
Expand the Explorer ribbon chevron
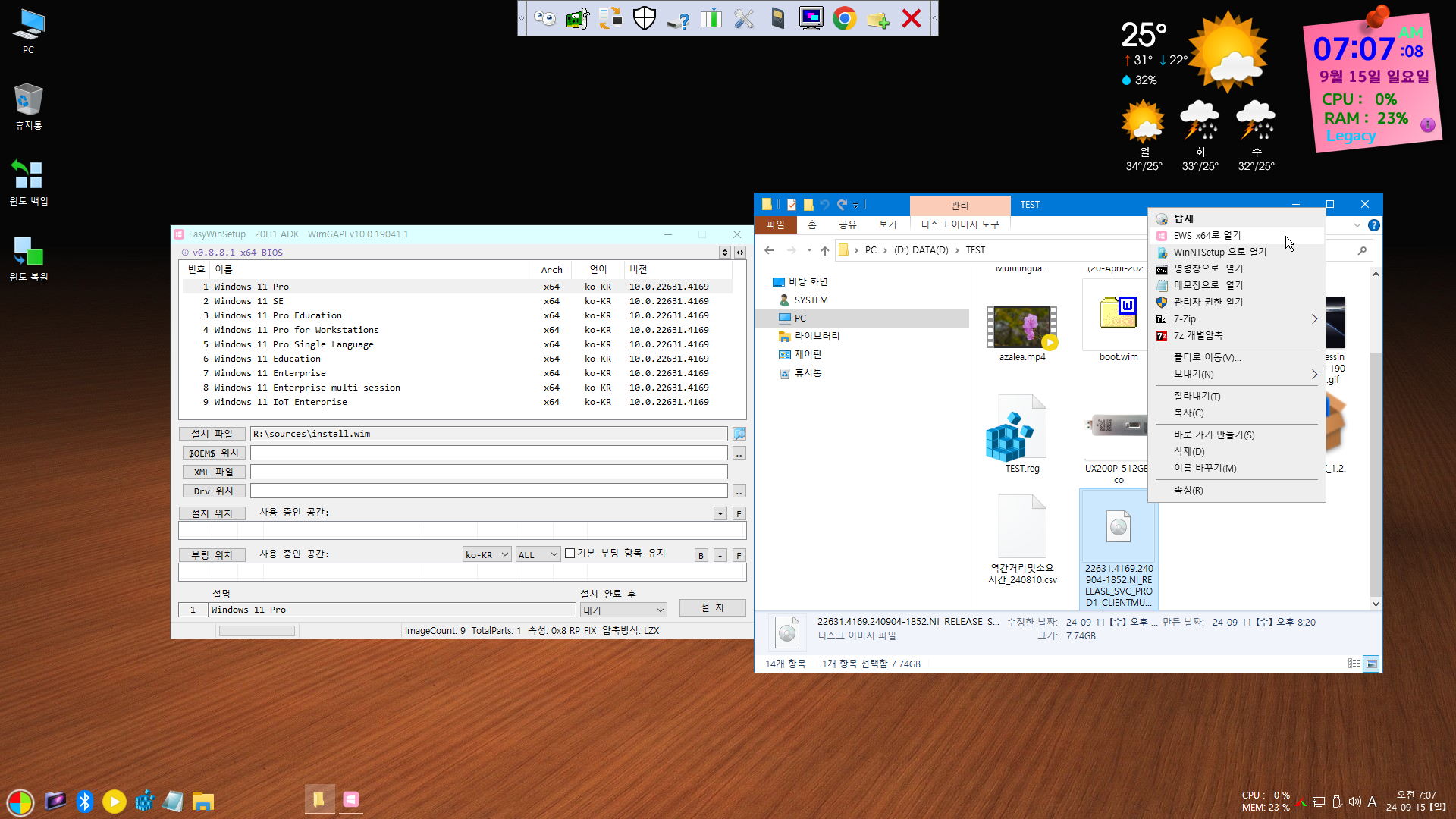pyautogui.click(x=1357, y=225)
